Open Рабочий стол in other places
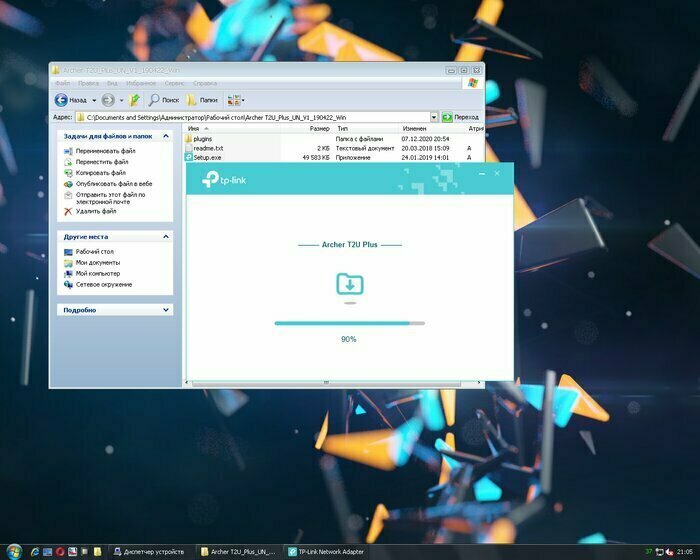700x560 pixels. [95, 251]
